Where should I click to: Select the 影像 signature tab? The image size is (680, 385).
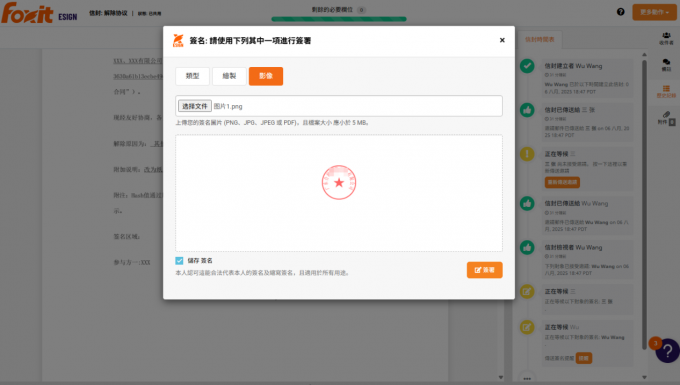pyautogui.click(x=266, y=76)
